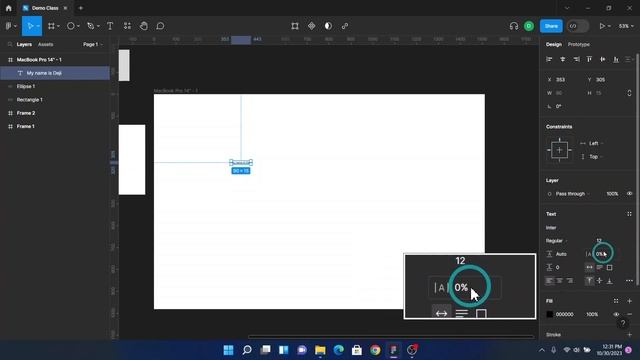Set text vertical align middle

pos(600,281)
